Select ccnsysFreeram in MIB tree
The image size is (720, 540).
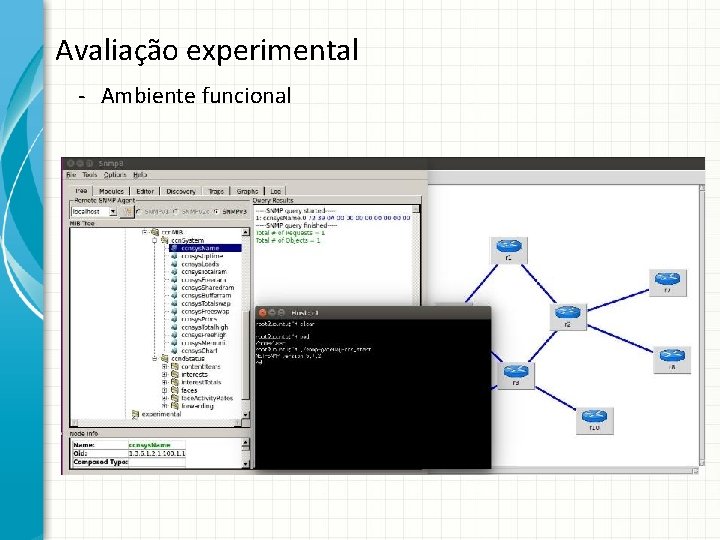203,280
